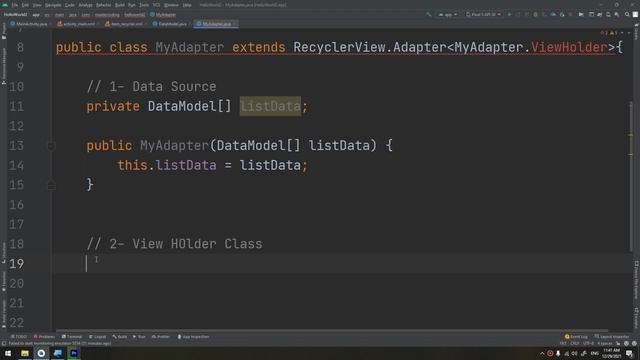This screenshot has width=640, height=360.
Task: Open the Profiler tool window
Action: point(161,337)
